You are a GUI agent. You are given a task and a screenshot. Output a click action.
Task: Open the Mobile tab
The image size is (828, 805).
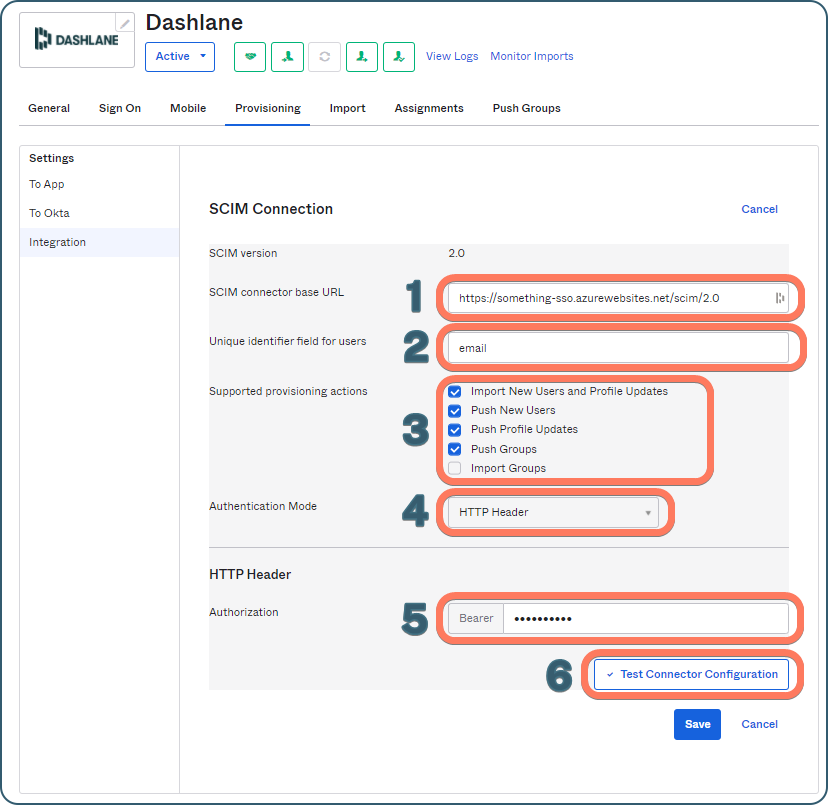[188, 108]
